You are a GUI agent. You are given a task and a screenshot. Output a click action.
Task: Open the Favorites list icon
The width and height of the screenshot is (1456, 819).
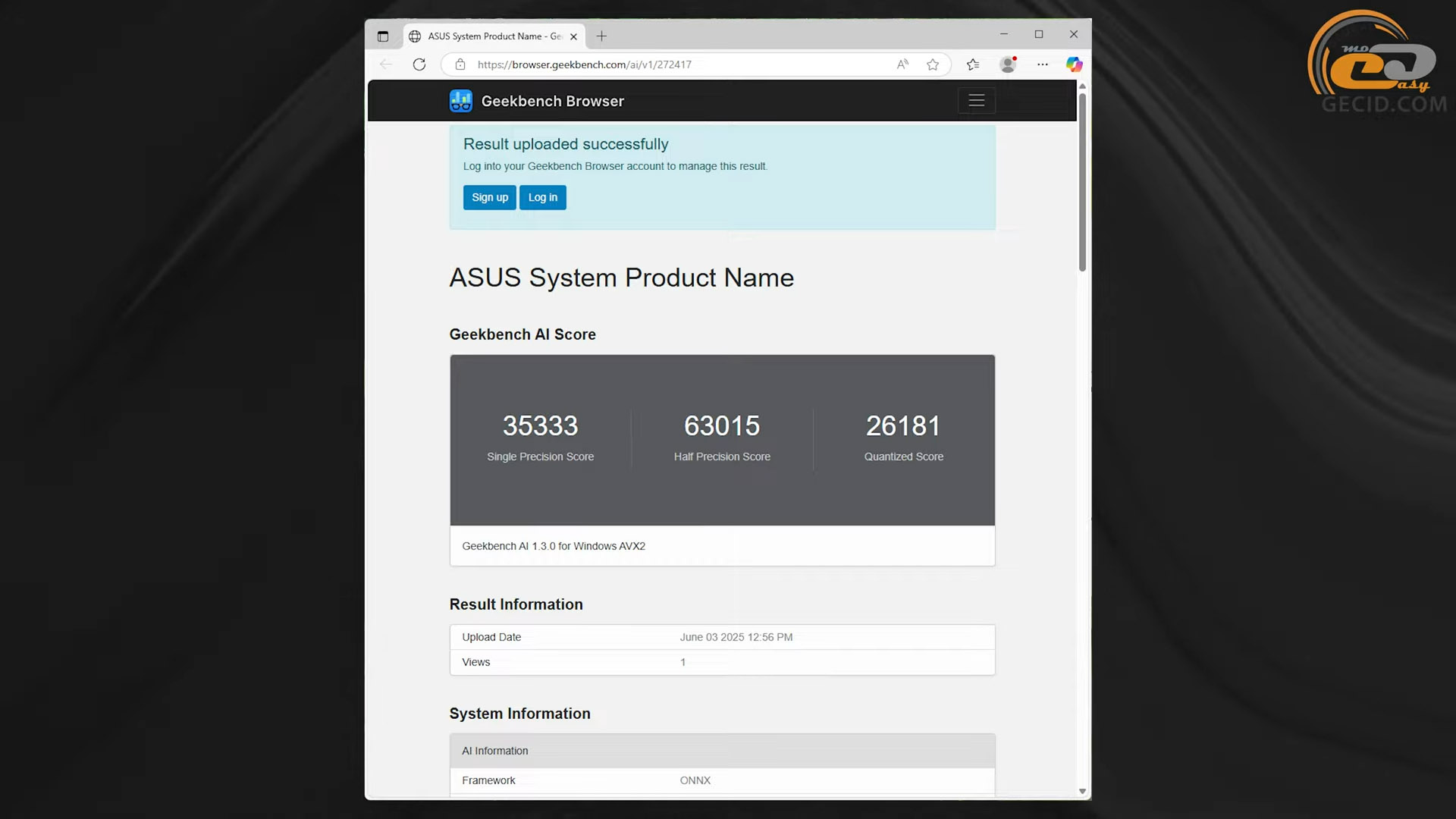click(x=973, y=64)
